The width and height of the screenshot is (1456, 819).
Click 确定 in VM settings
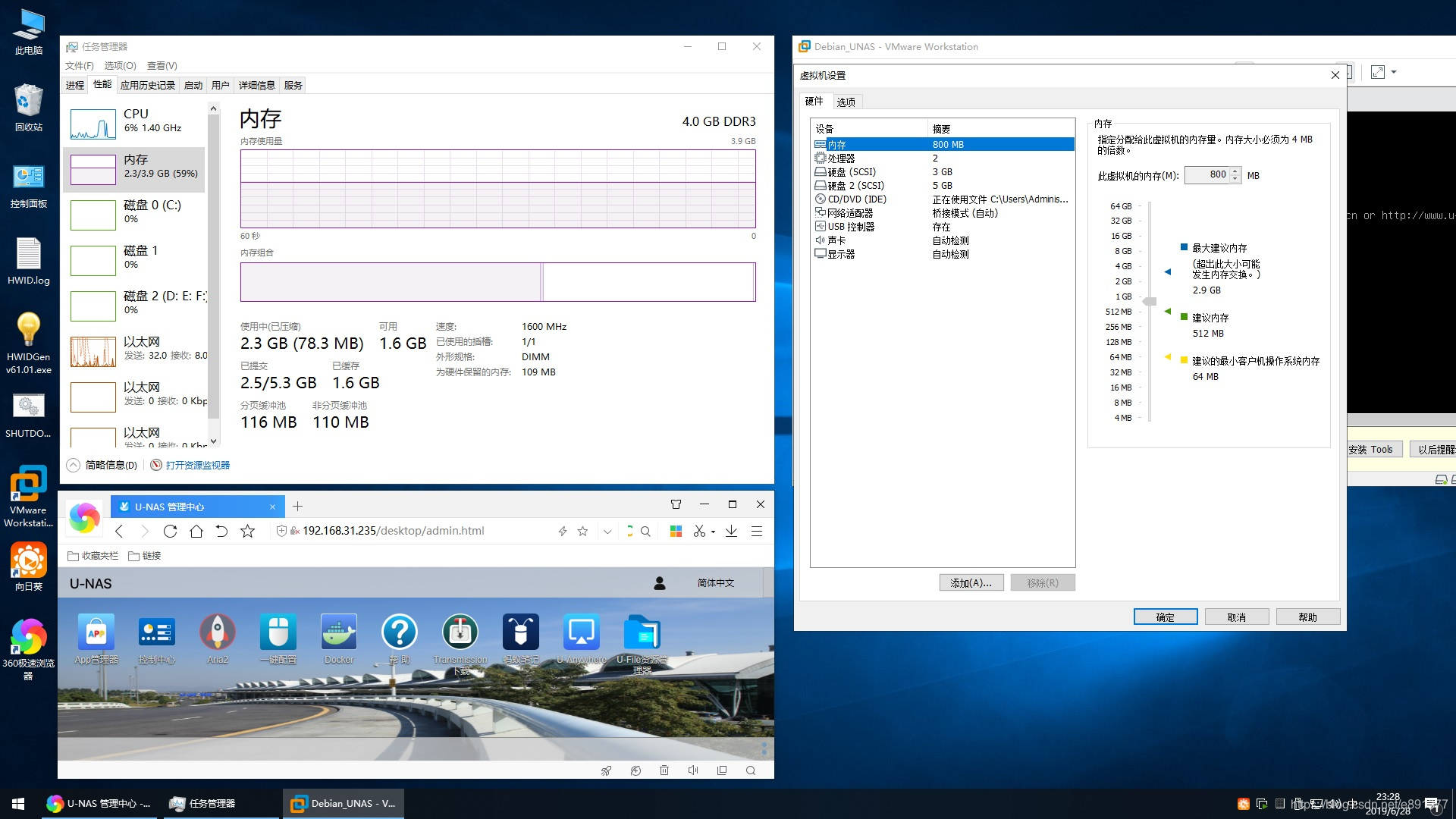(1166, 617)
